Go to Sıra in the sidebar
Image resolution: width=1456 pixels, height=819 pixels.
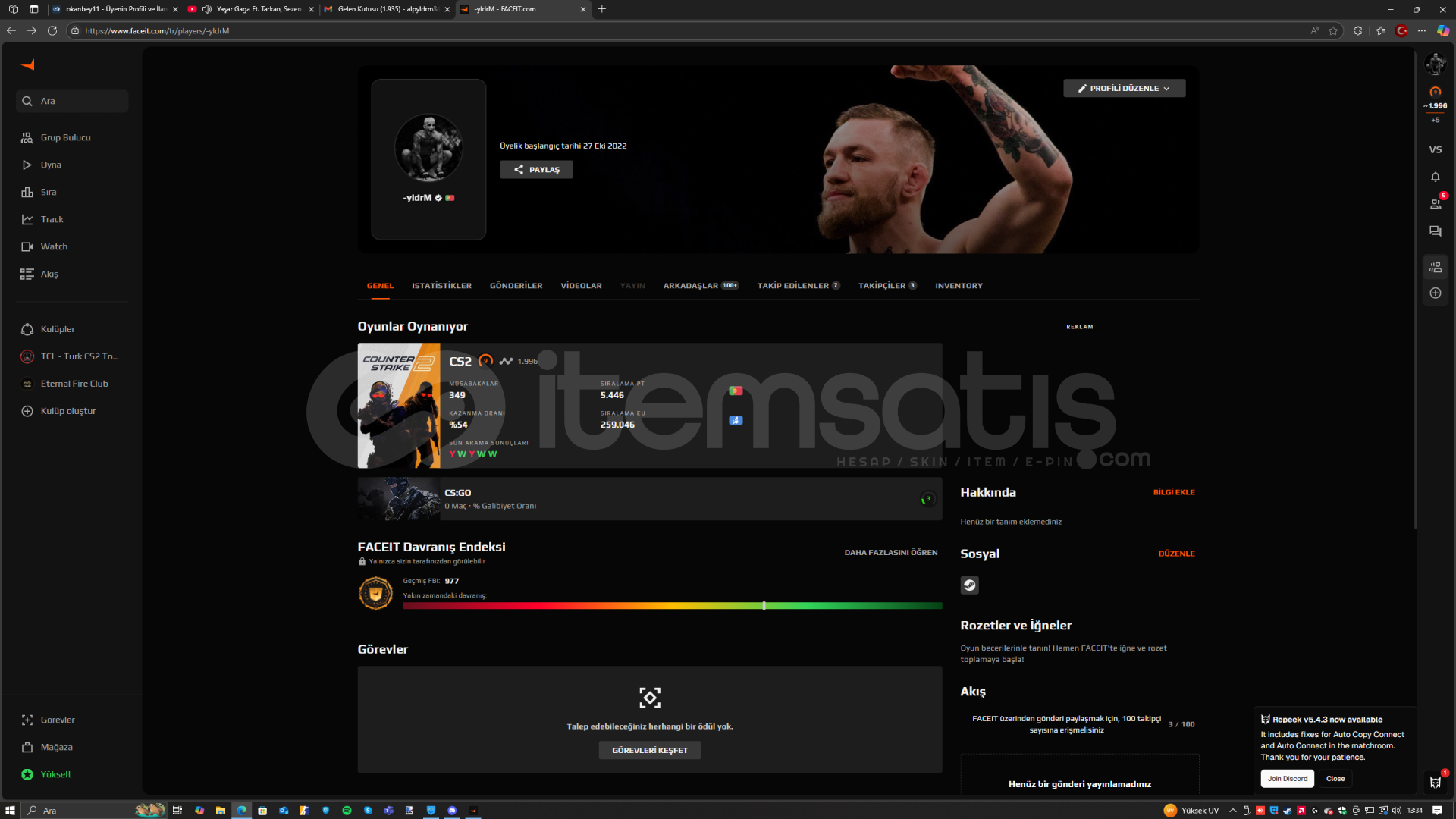[x=49, y=192]
